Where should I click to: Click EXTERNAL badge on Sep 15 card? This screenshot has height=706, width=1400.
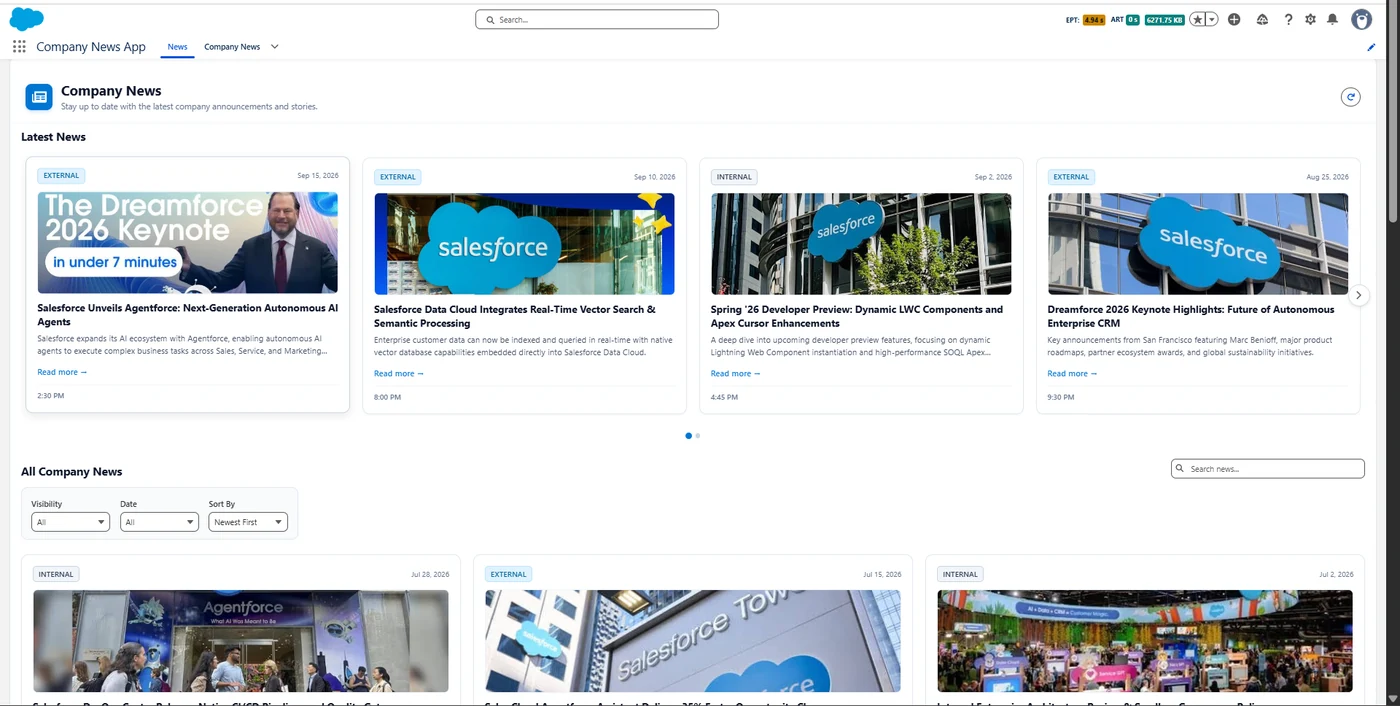click(x=61, y=176)
